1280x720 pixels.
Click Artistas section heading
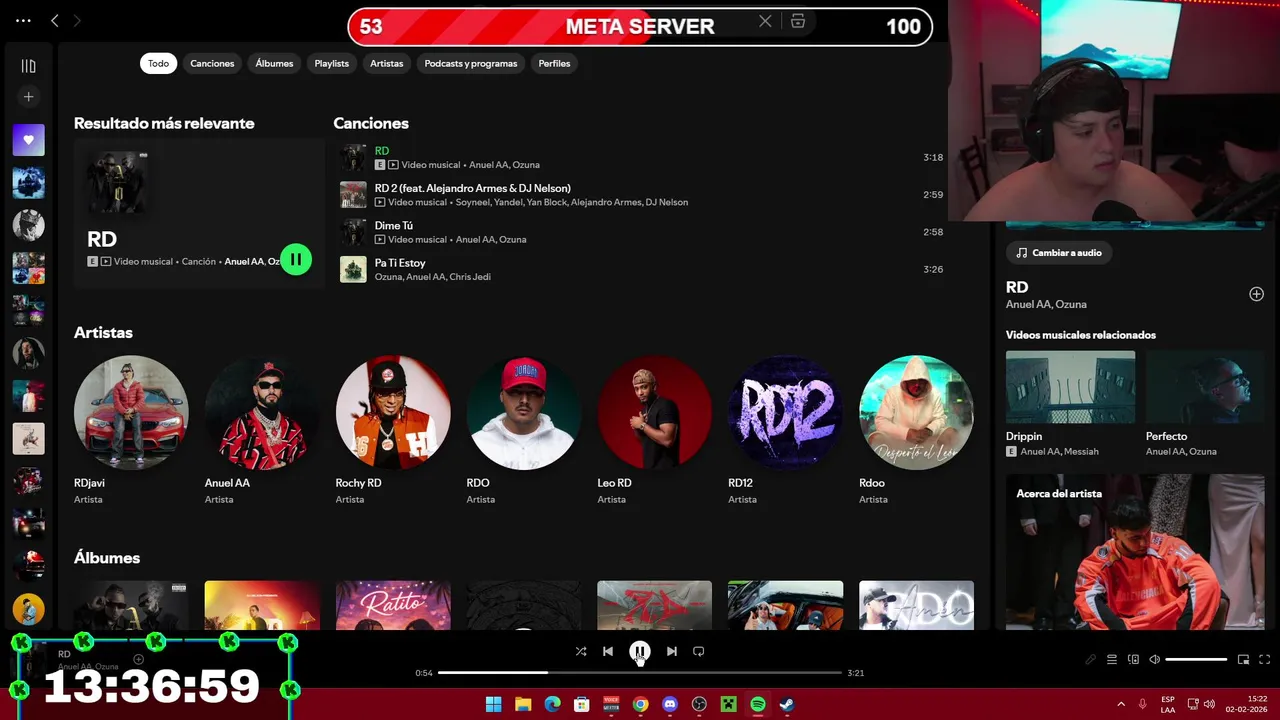coord(103,332)
